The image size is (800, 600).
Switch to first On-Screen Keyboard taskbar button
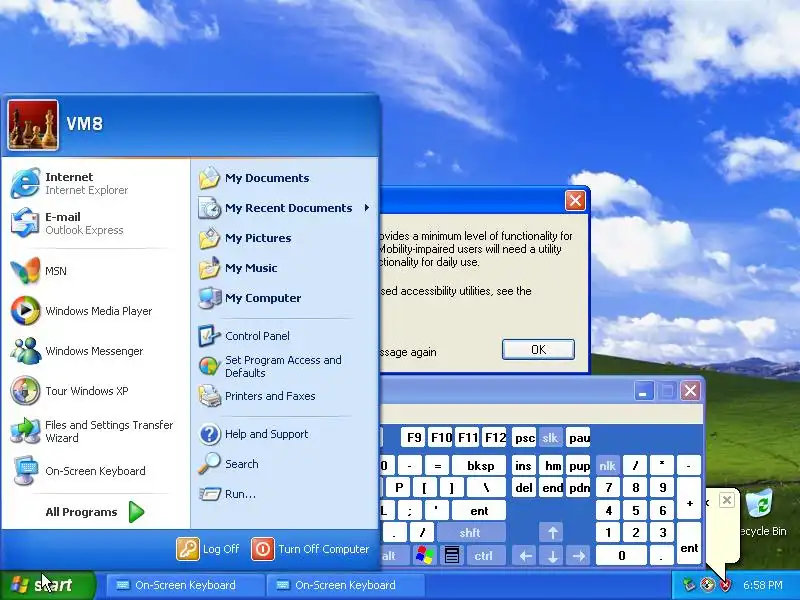tap(184, 585)
